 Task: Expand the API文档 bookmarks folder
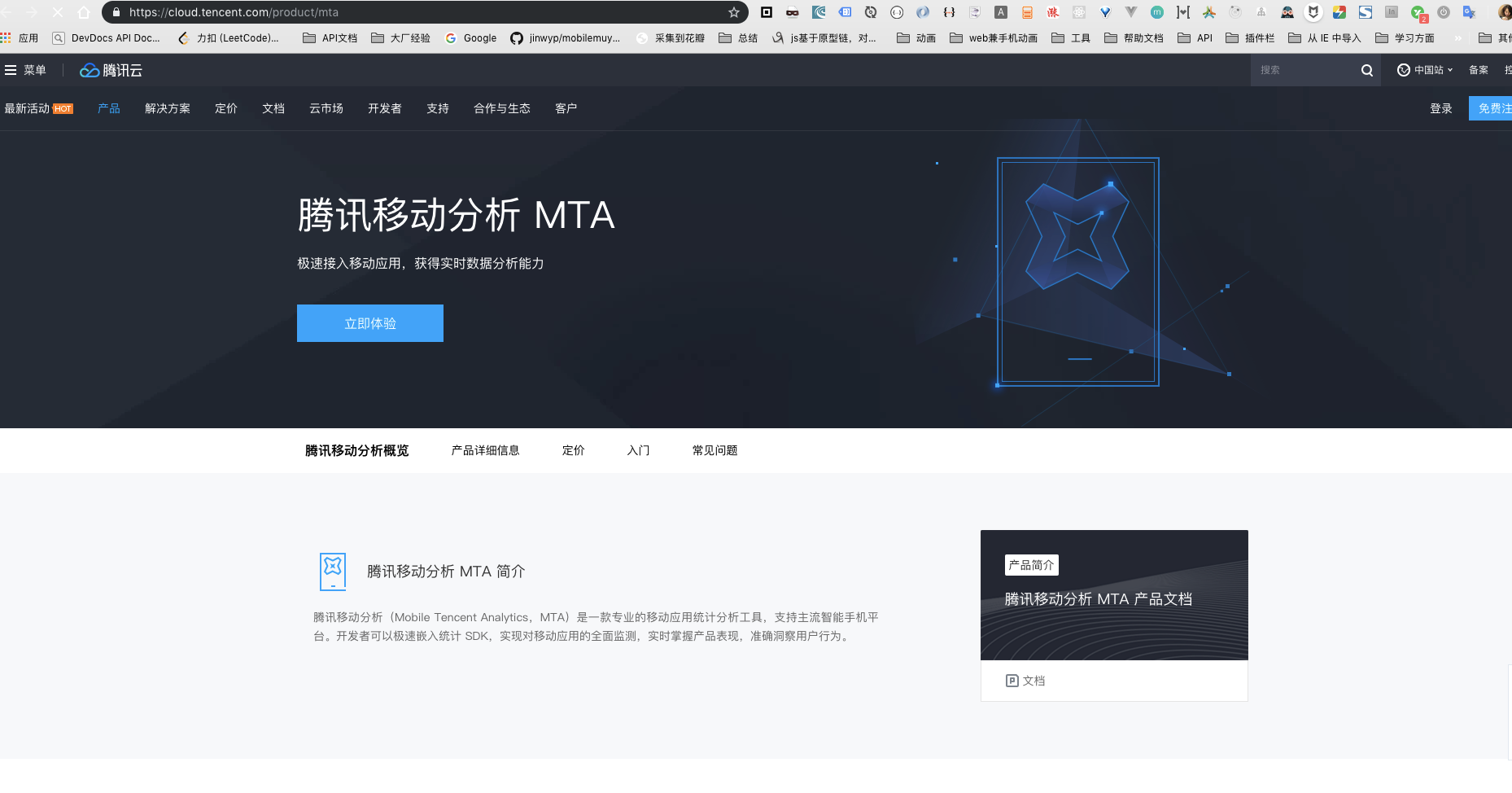point(330,38)
